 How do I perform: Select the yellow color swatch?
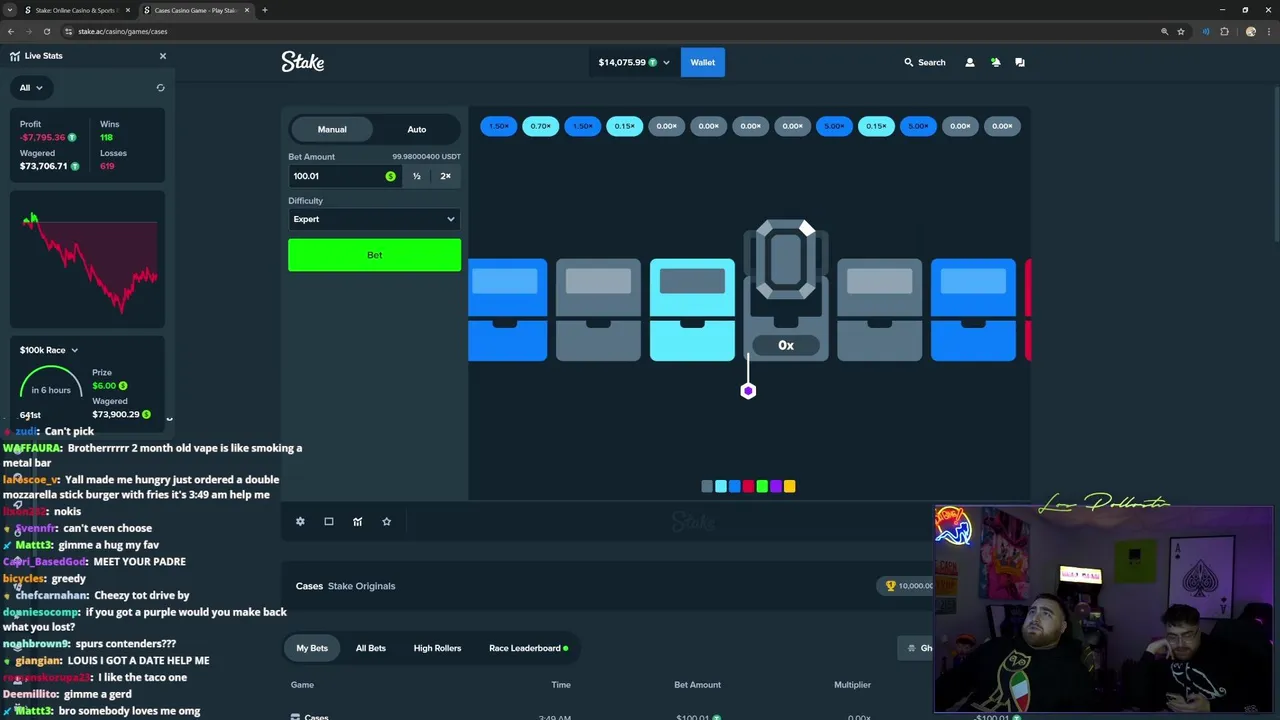pos(790,486)
